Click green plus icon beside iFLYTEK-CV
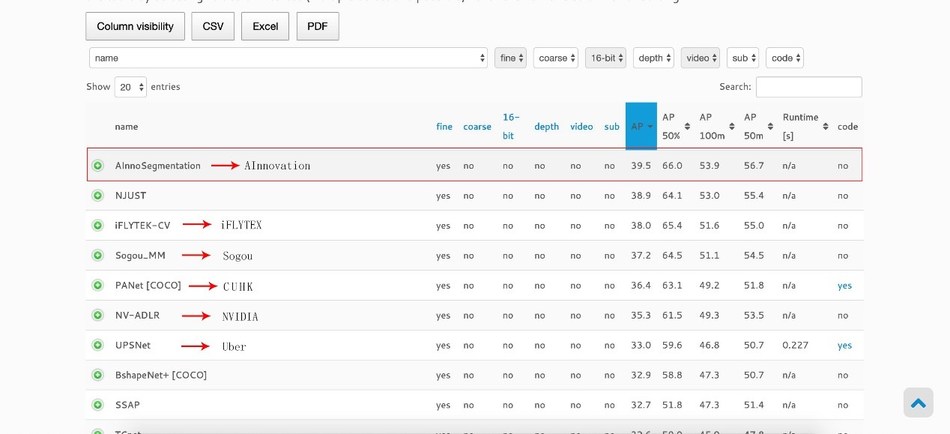 pos(98,226)
